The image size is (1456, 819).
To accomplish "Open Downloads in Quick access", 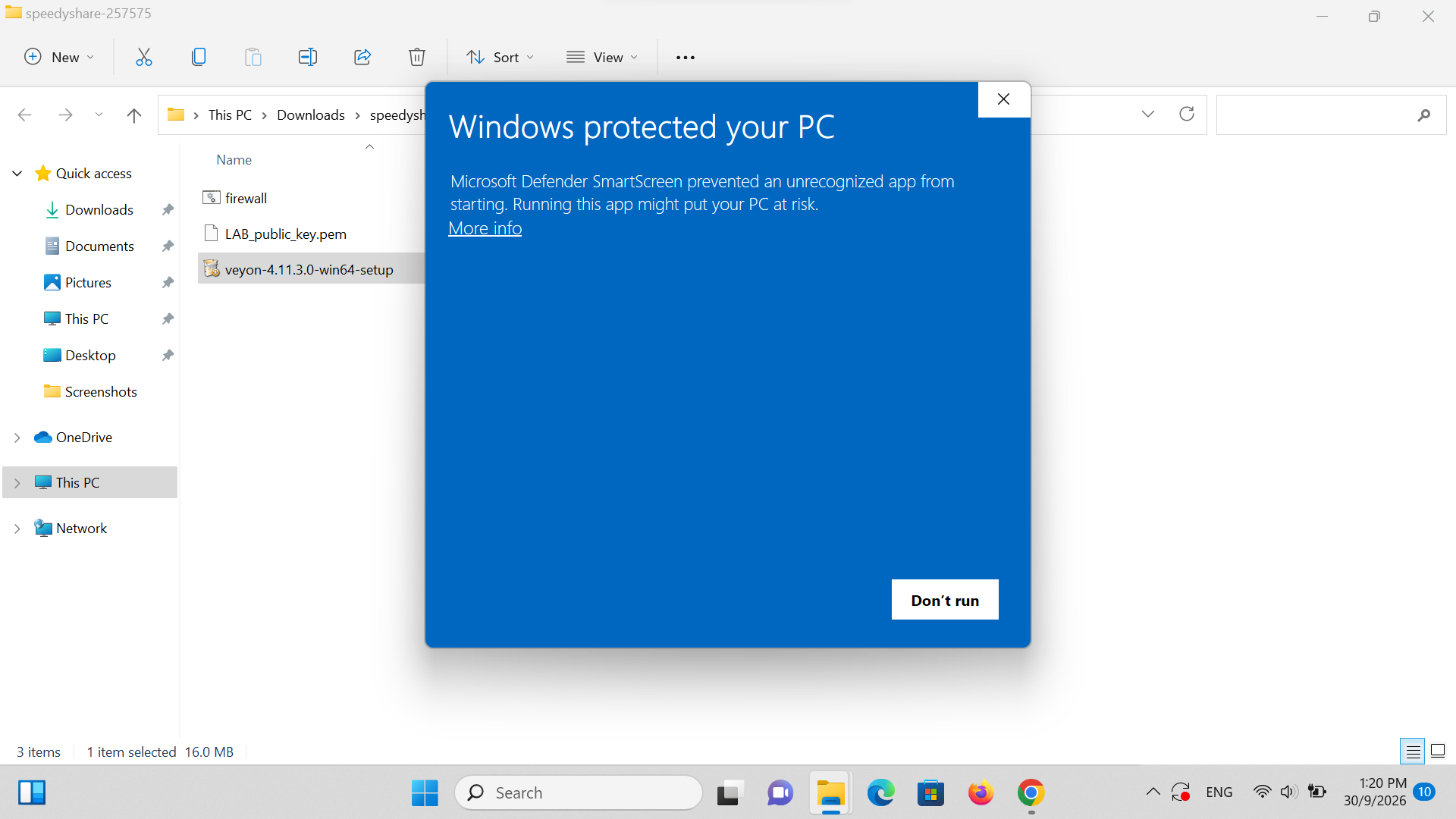I will (x=99, y=210).
